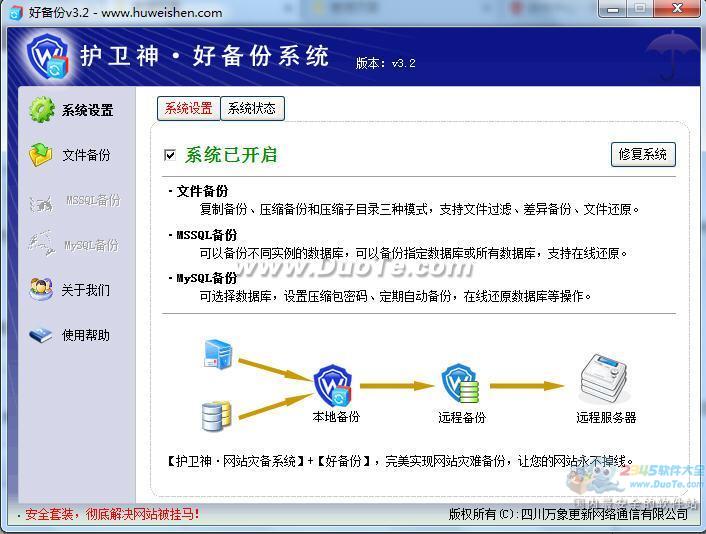The image size is (706, 534).
Task: Click the 系统已开启 green status text
Action: tap(231, 155)
